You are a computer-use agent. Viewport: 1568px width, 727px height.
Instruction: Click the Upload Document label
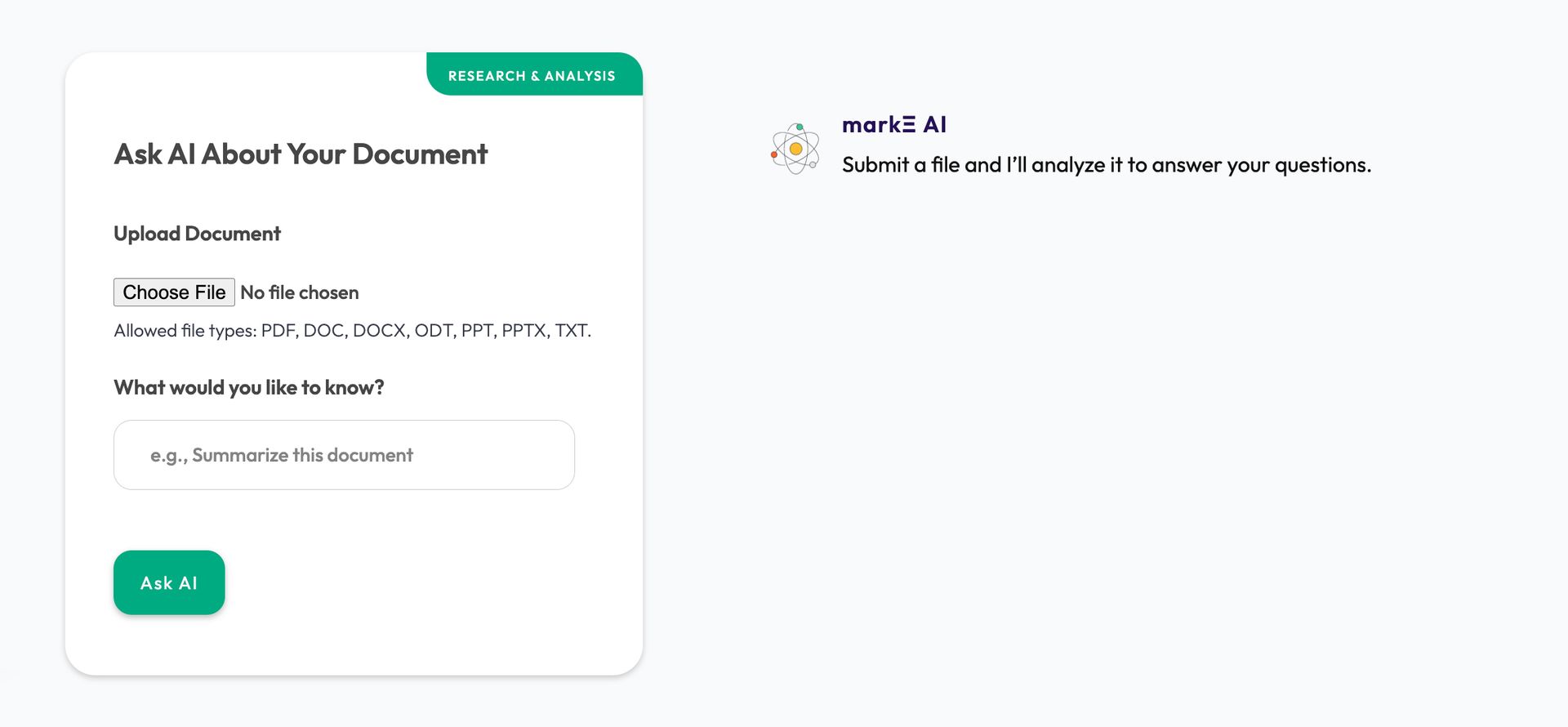click(197, 234)
